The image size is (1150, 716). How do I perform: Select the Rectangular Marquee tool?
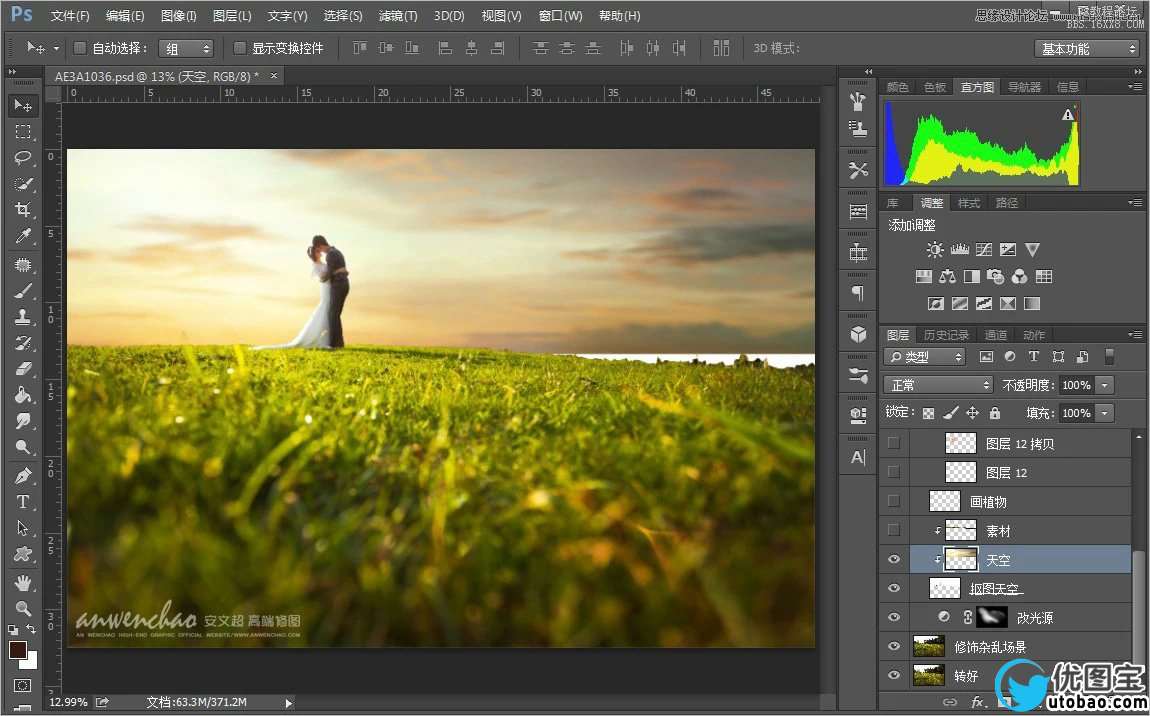(x=23, y=132)
